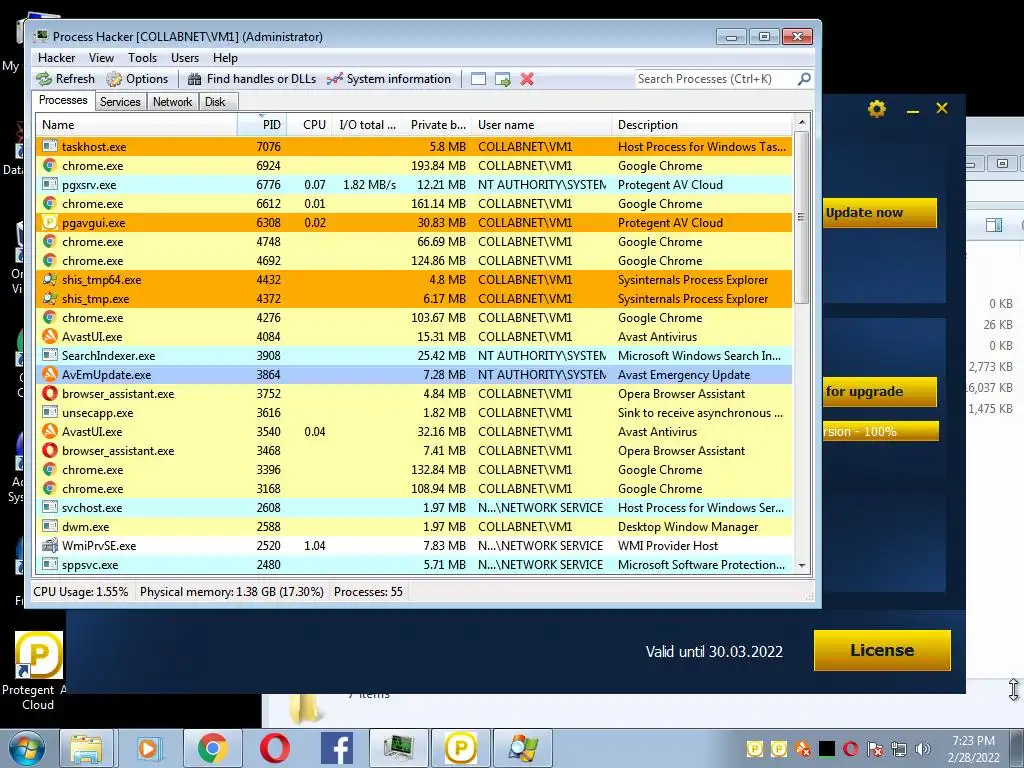Click the Refresh toolbar button

[65, 79]
